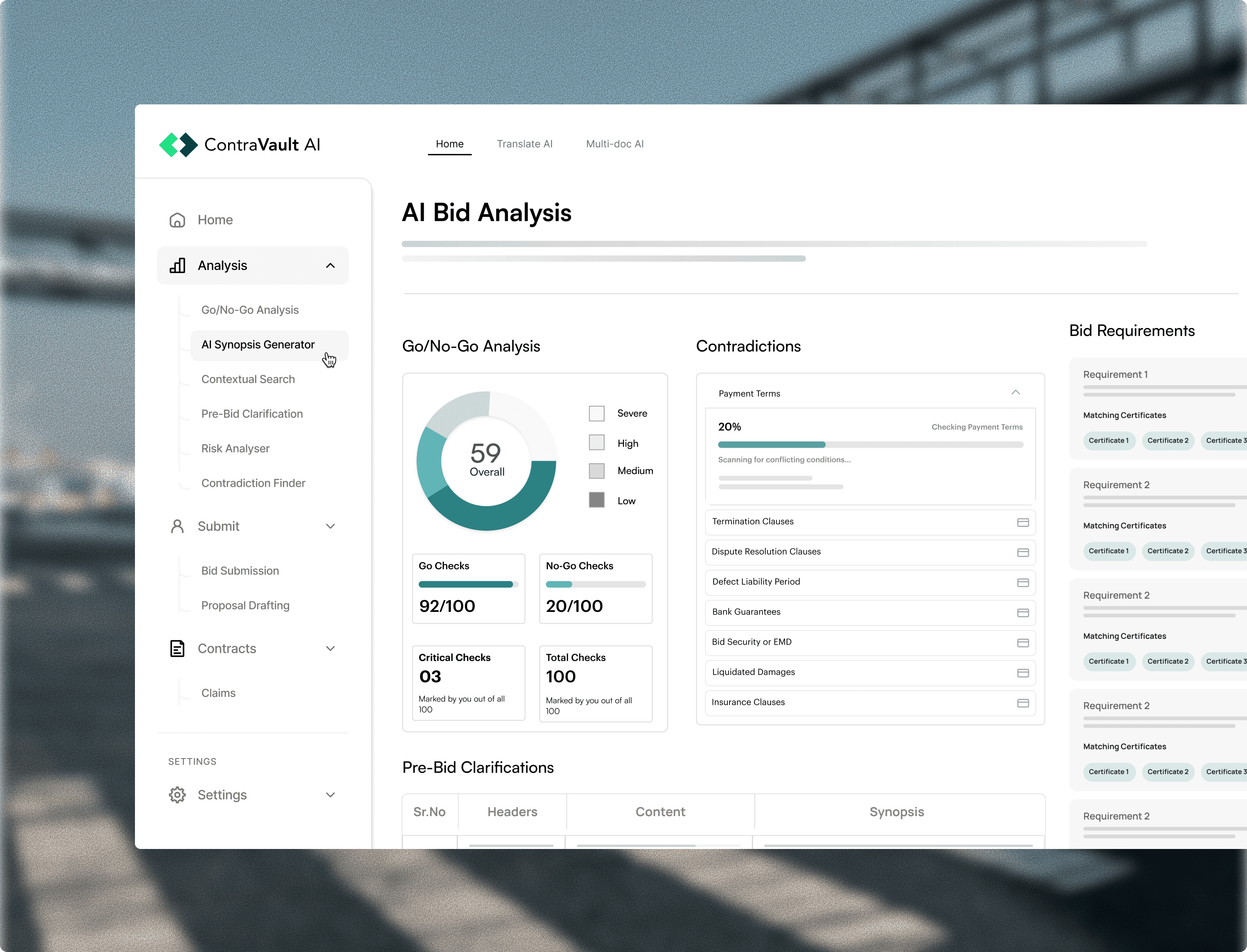Click the Submit person icon
This screenshot has width=1247, height=952.
click(x=177, y=526)
